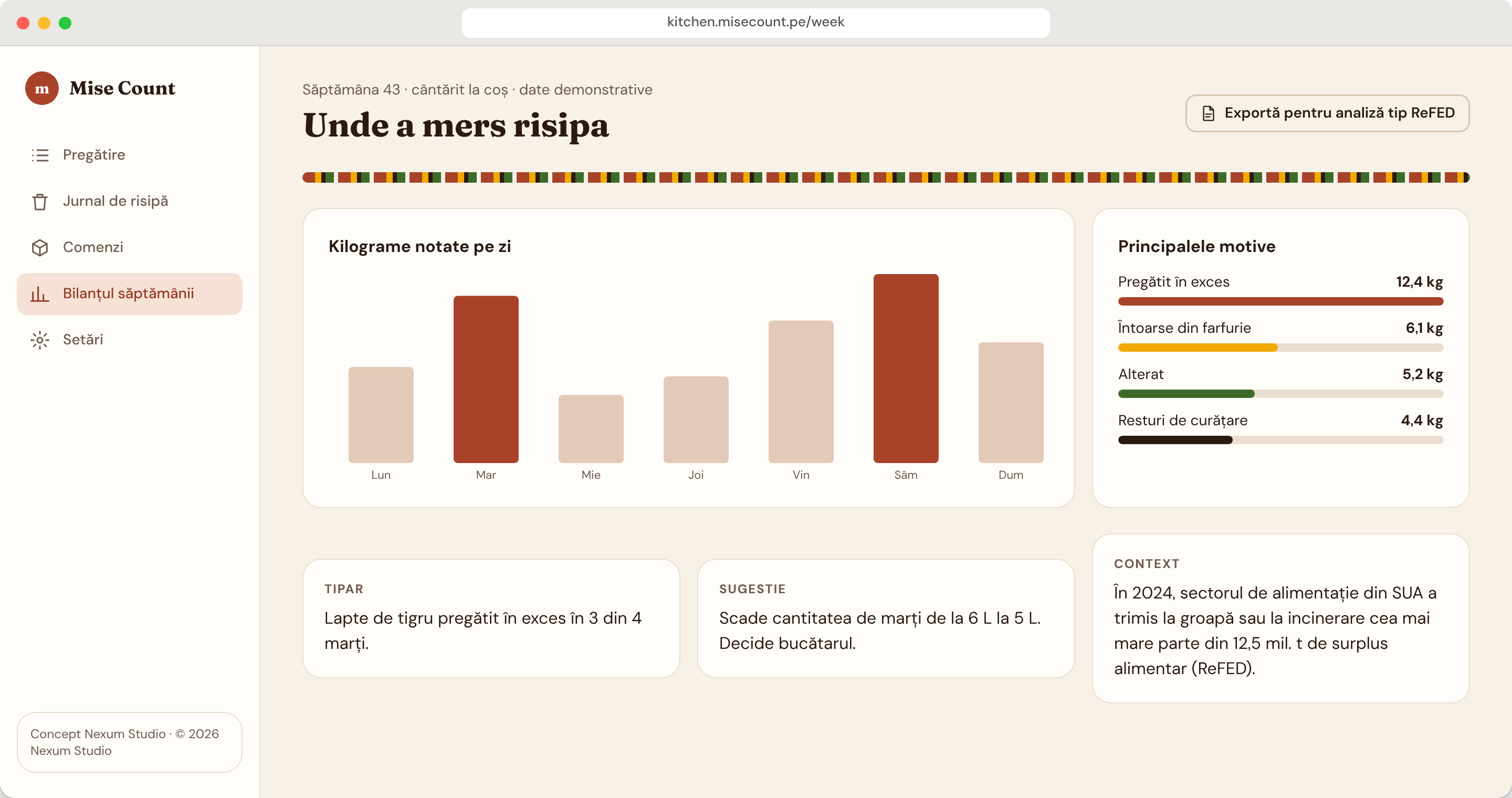Click the Pregătire list icon
Image resolution: width=1512 pixels, height=798 pixels.
click(40, 155)
